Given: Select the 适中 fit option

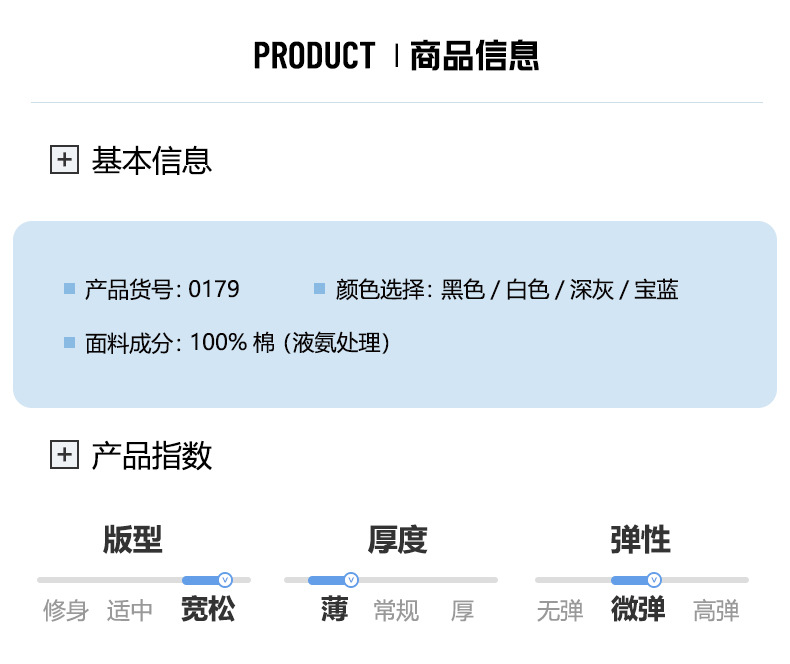Looking at the screenshot, I should (x=130, y=610).
